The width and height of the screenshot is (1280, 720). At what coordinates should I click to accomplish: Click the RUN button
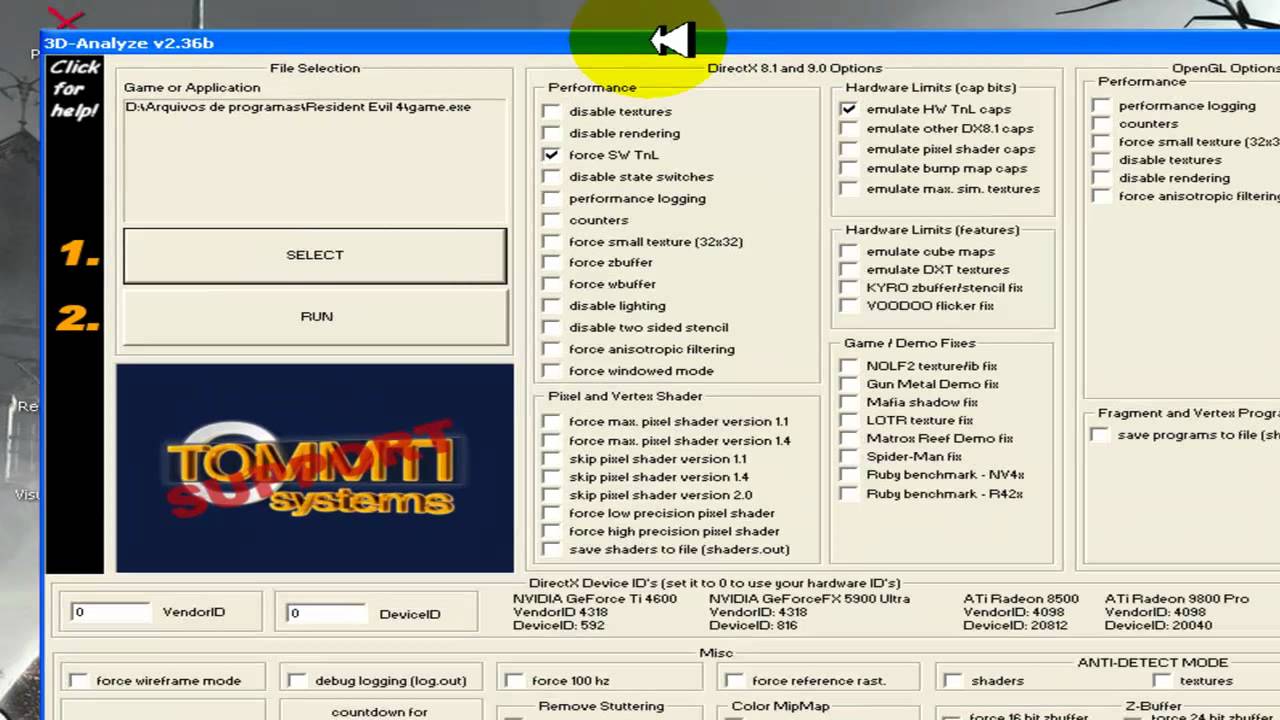(x=314, y=316)
